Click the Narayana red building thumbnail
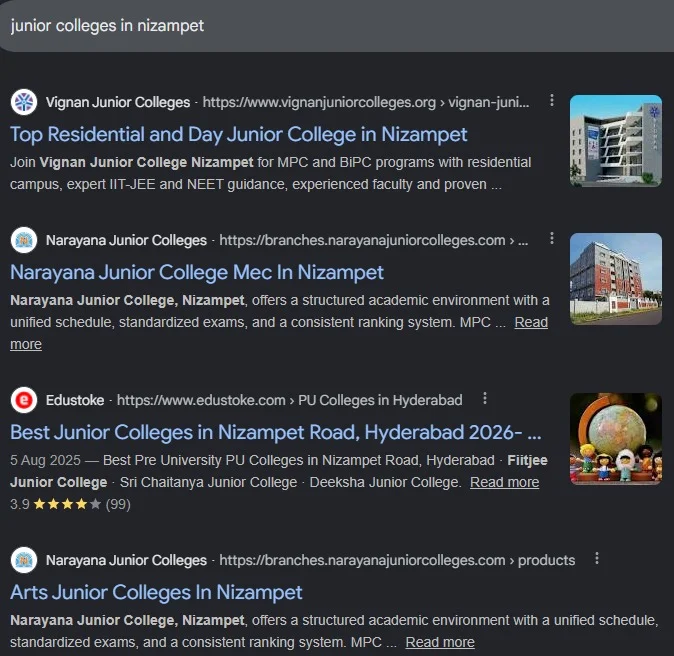The image size is (674, 656). pyautogui.click(x=616, y=279)
